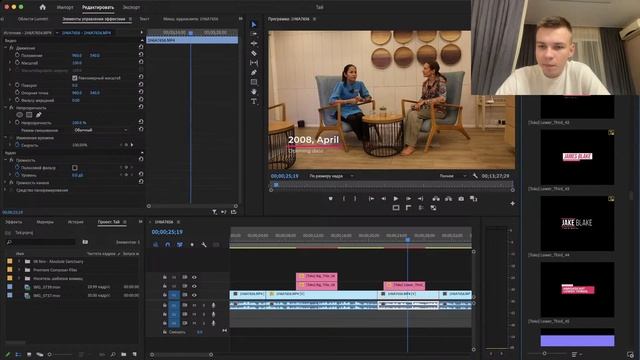
Task: Solo the first audio track
Action: coord(204,305)
